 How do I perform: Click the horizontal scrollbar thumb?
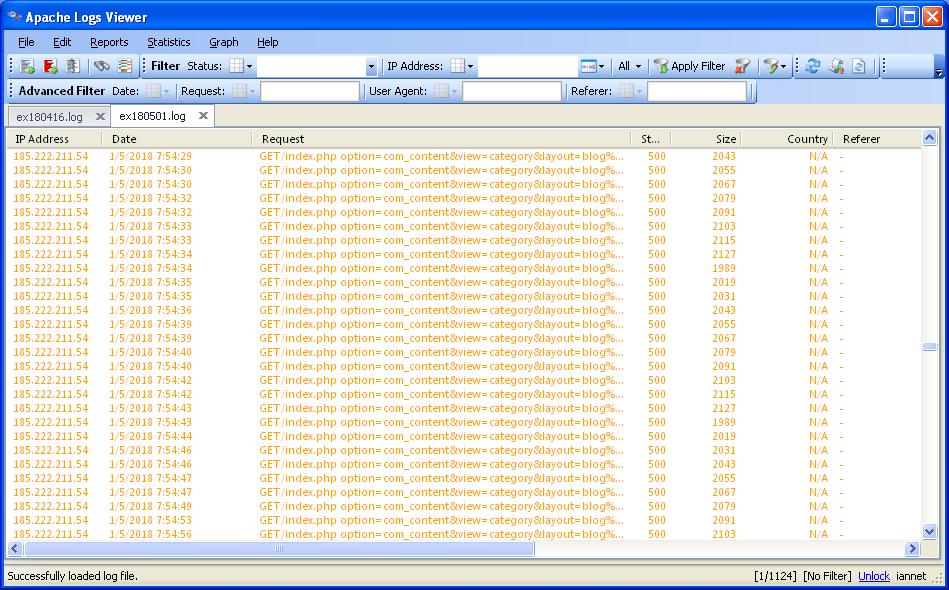[279, 549]
